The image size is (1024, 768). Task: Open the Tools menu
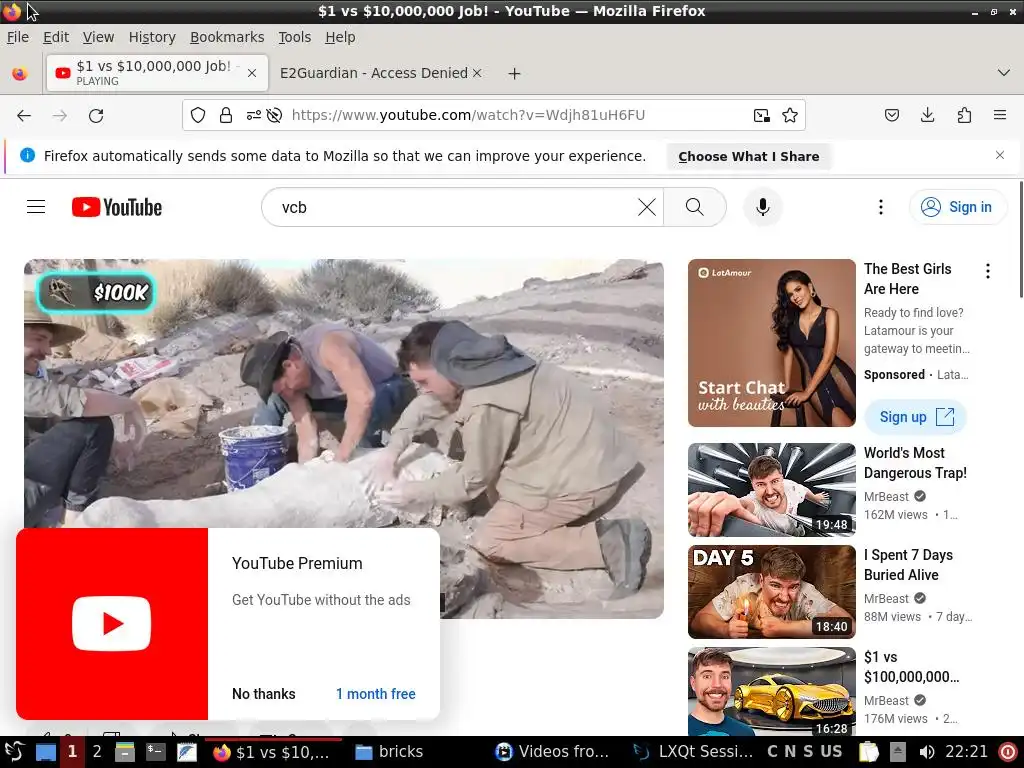tap(294, 37)
